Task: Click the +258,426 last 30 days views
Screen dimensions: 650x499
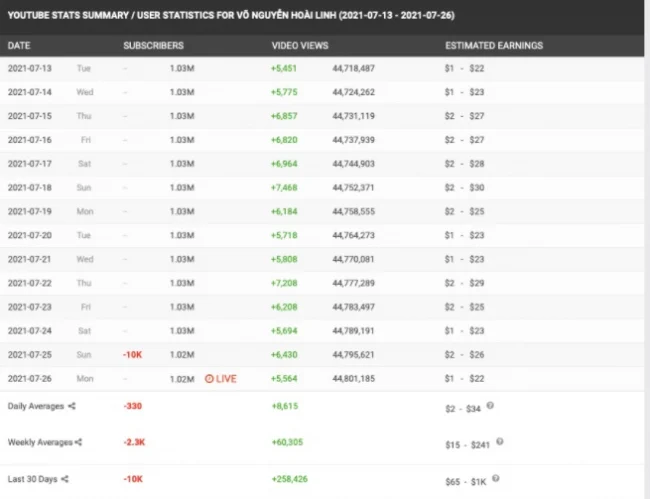Action: 290,479
